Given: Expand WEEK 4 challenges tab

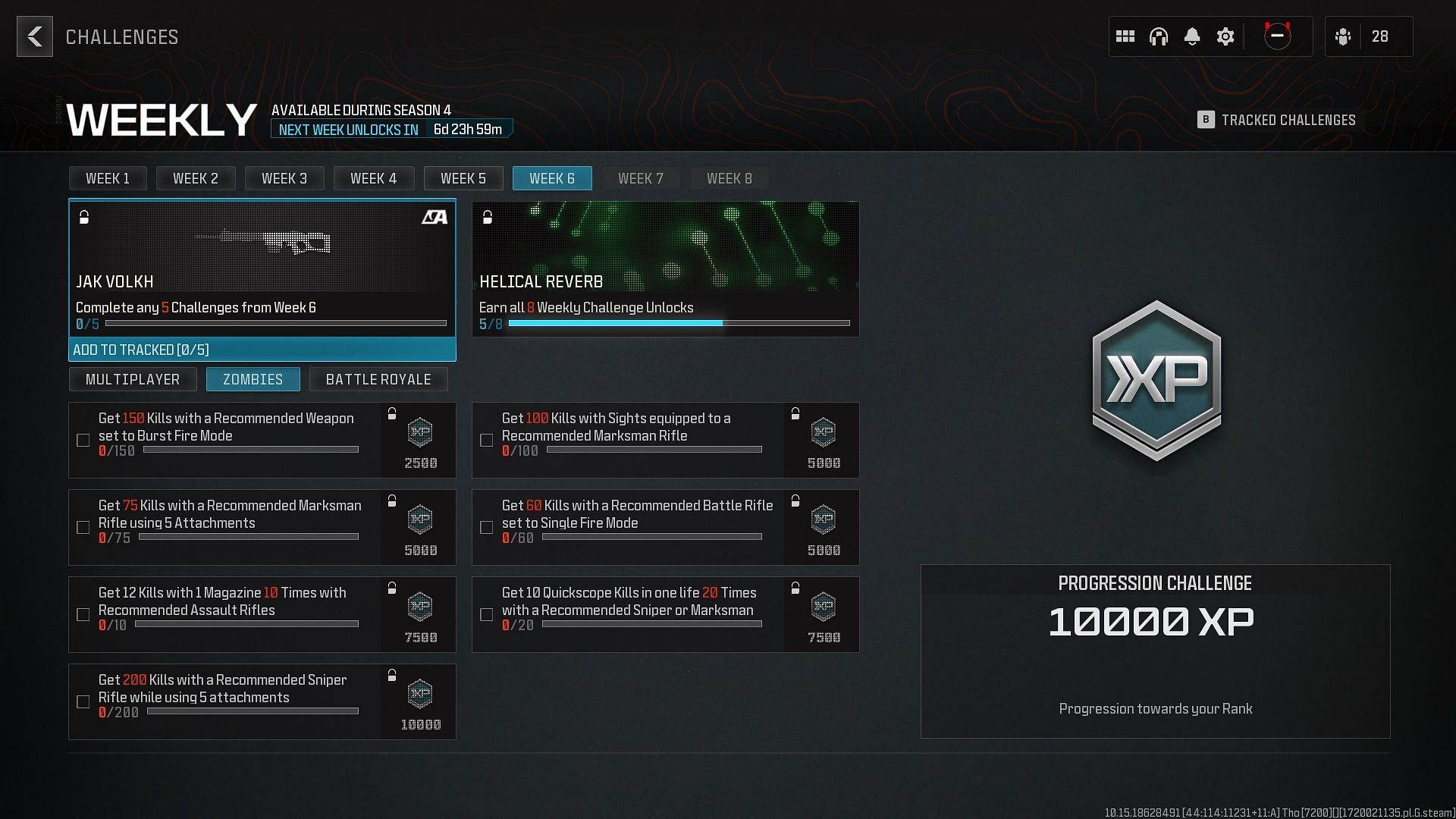Looking at the screenshot, I should point(374,178).
